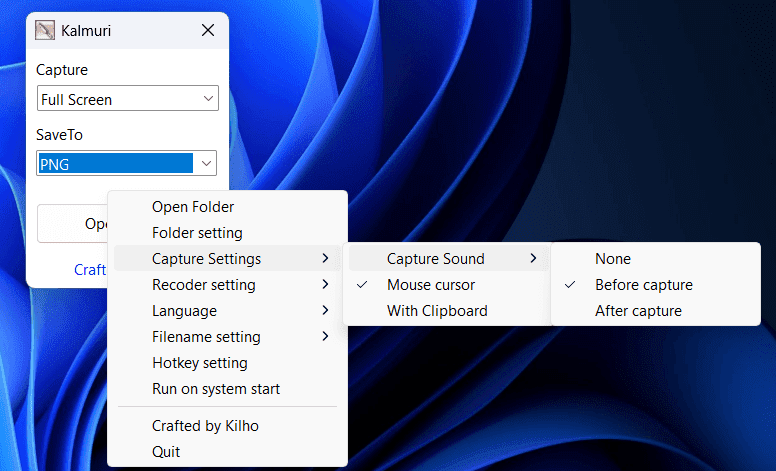Click the highlighted PNG text field
Screen dimensions: 776x471
point(115,163)
